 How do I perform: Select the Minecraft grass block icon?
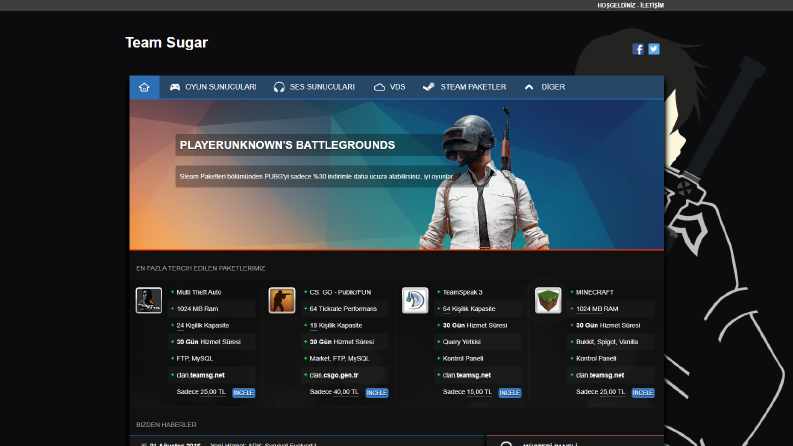point(548,300)
